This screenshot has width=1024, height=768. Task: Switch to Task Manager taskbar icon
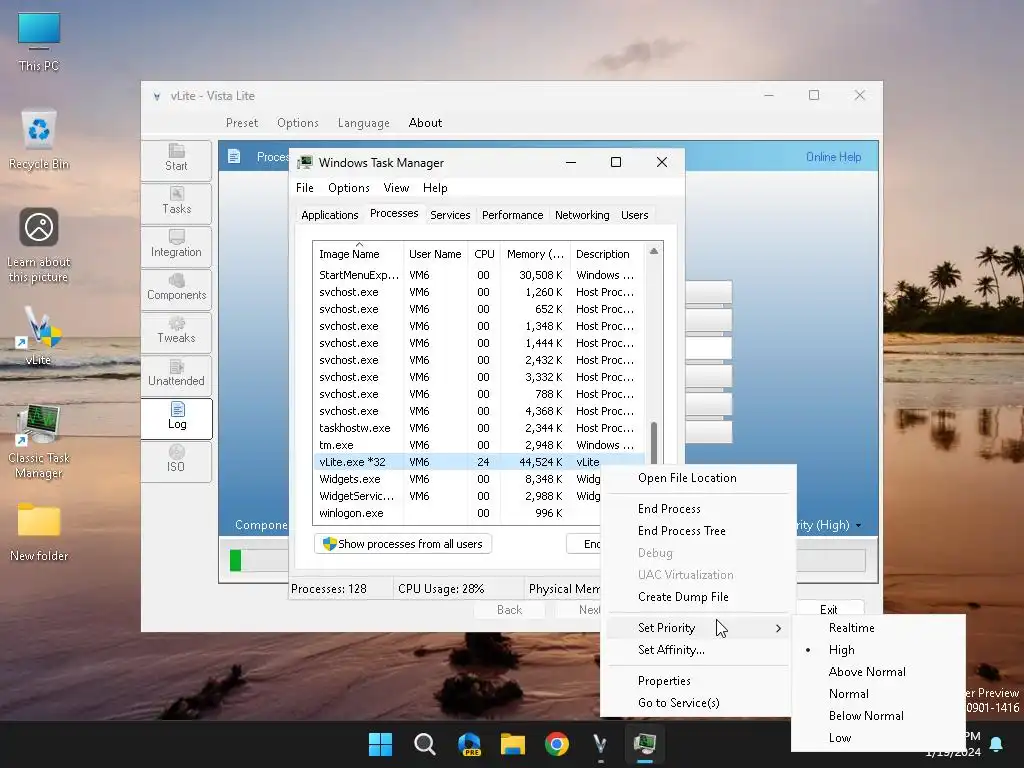coord(645,744)
